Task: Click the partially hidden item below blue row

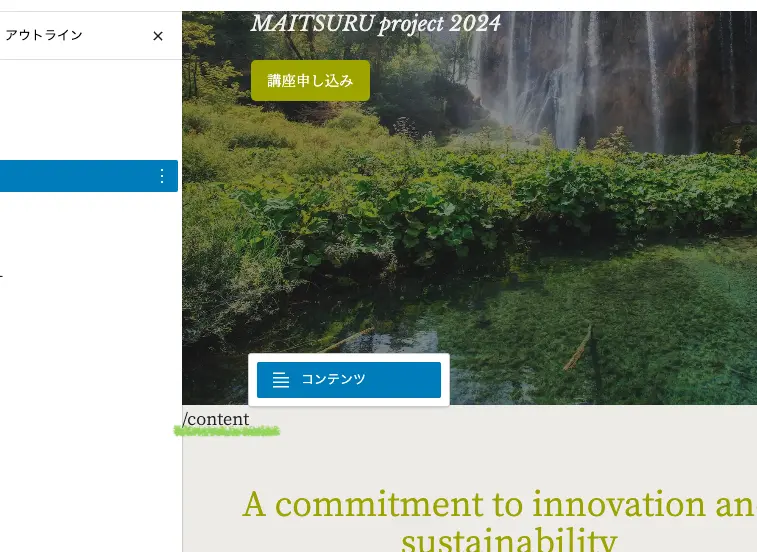Action: (1, 276)
